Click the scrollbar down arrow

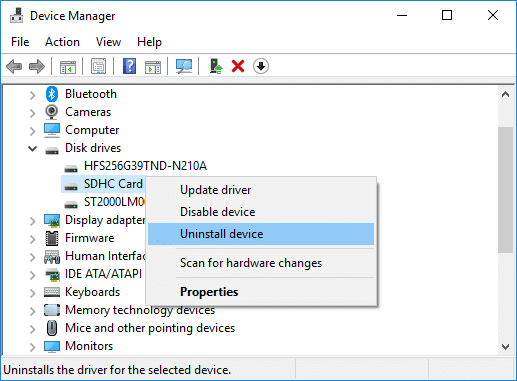pos(505,347)
